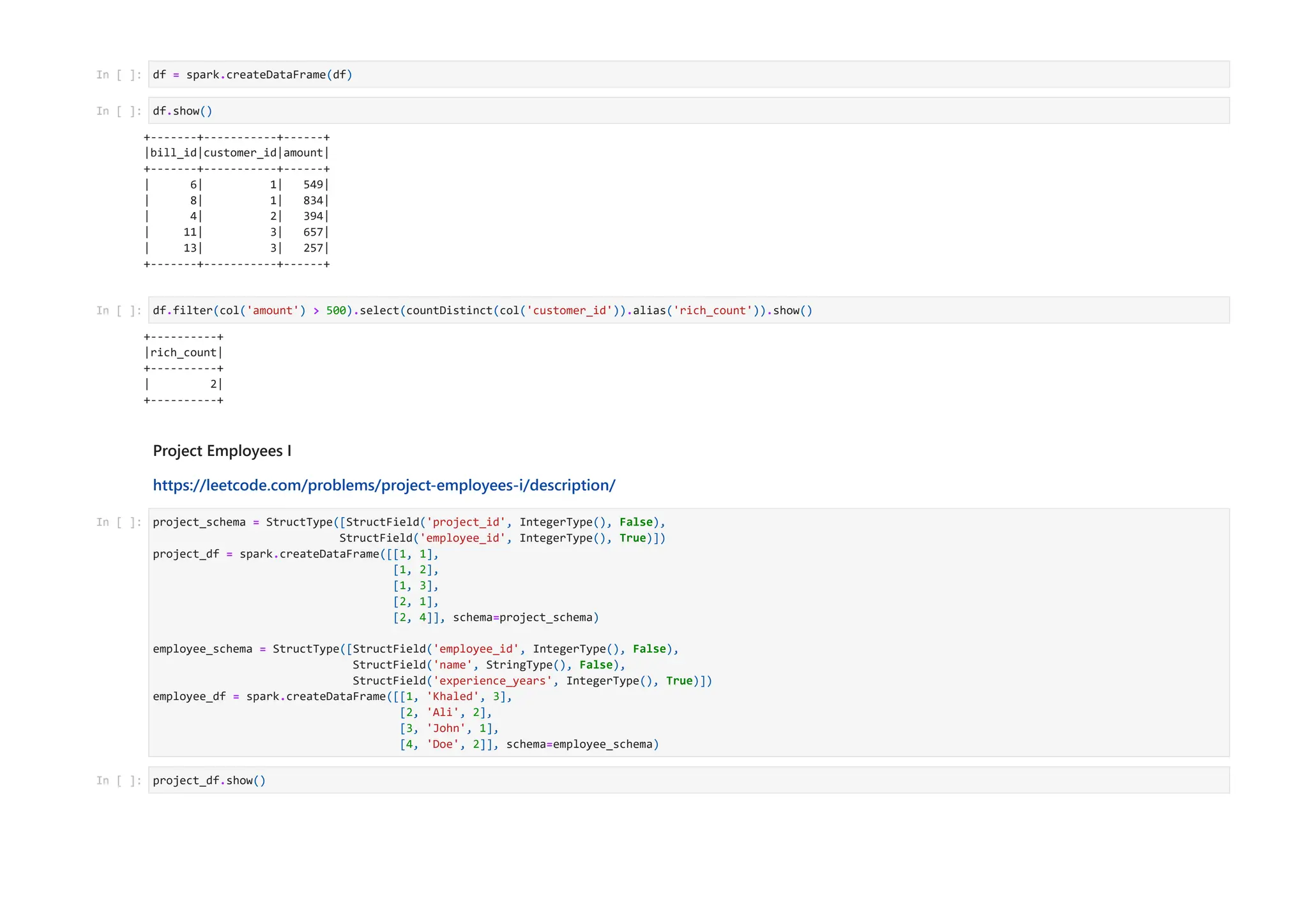1308x924 pixels.
Task: Click the In [ ]: prompt beside df.show()
Action: click(119, 111)
